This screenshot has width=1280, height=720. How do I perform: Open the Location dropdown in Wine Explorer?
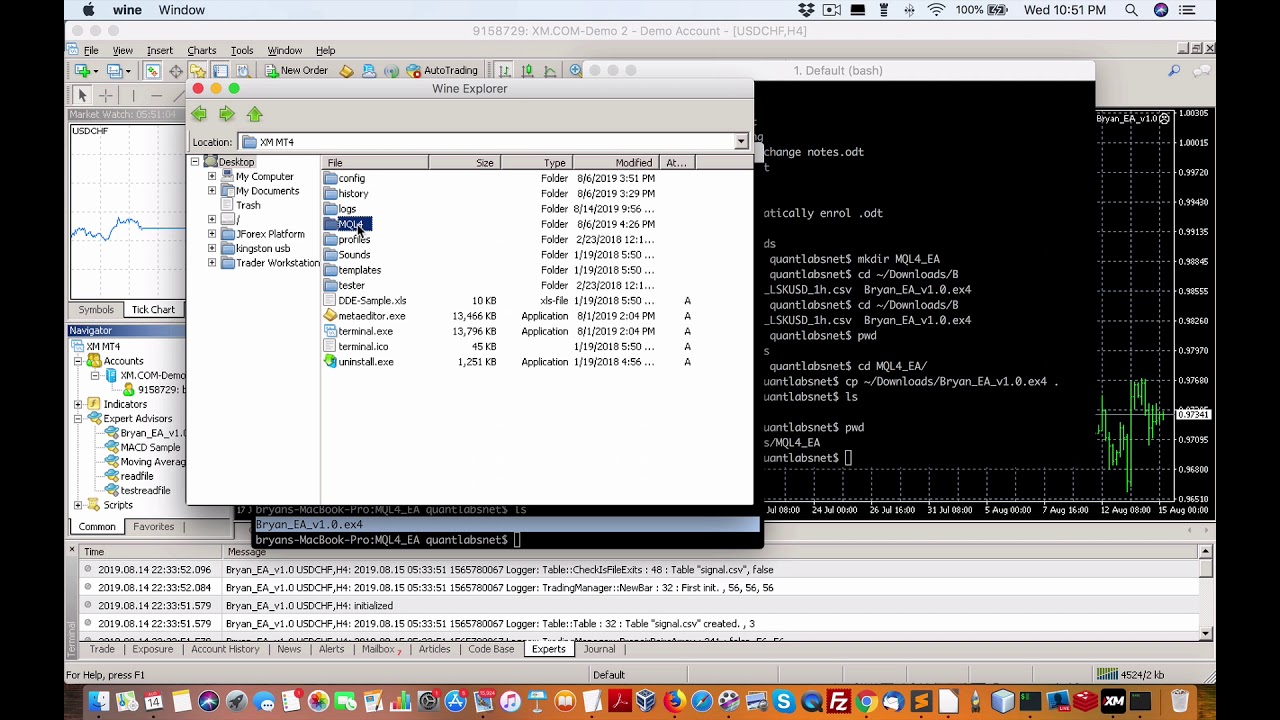pos(741,142)
